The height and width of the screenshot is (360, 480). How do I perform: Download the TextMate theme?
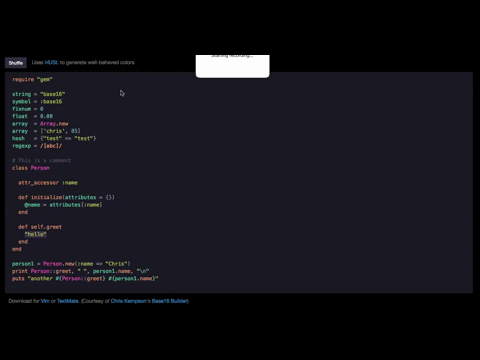(68, 301)
